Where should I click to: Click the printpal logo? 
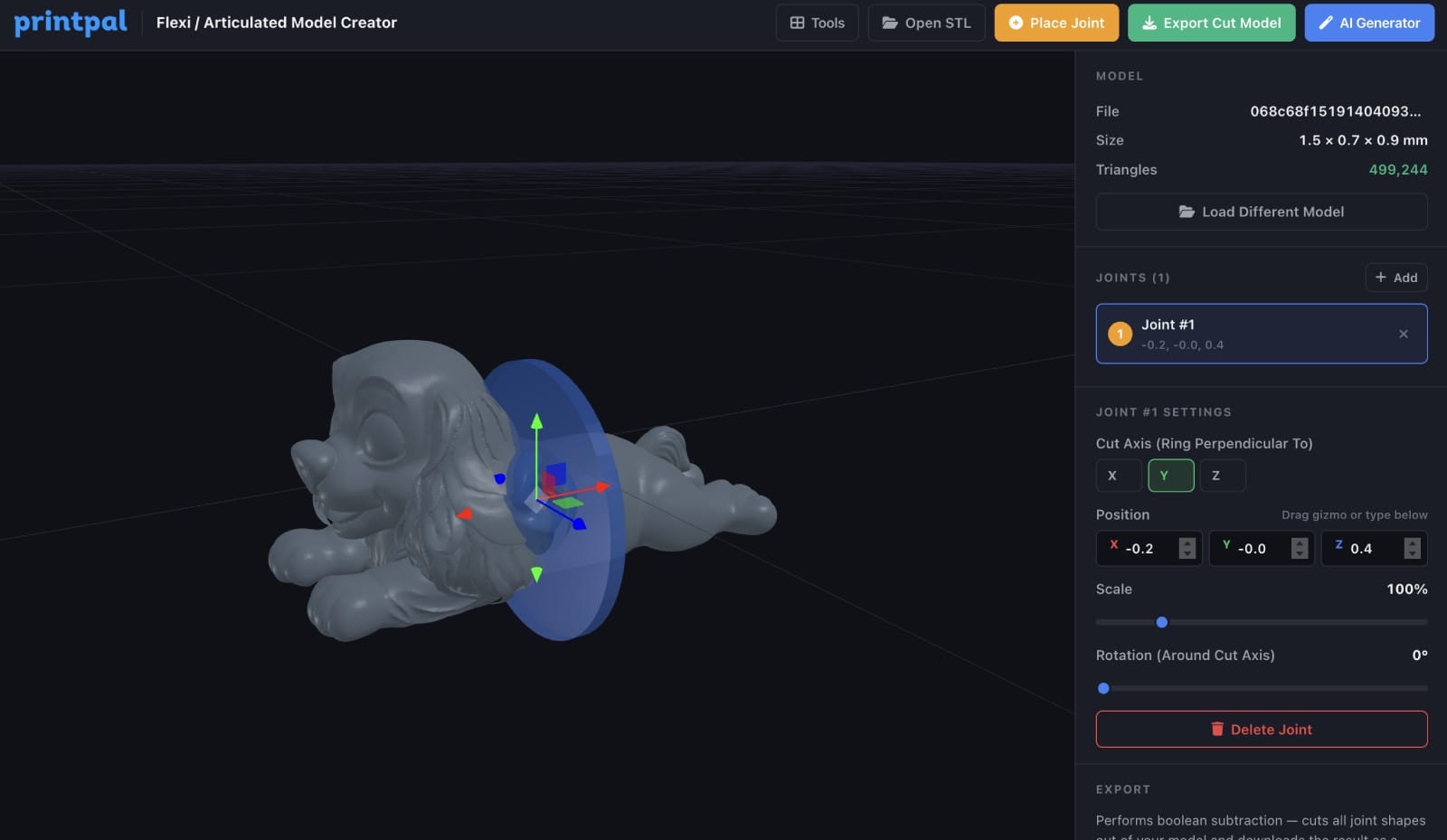pos(71,23)
